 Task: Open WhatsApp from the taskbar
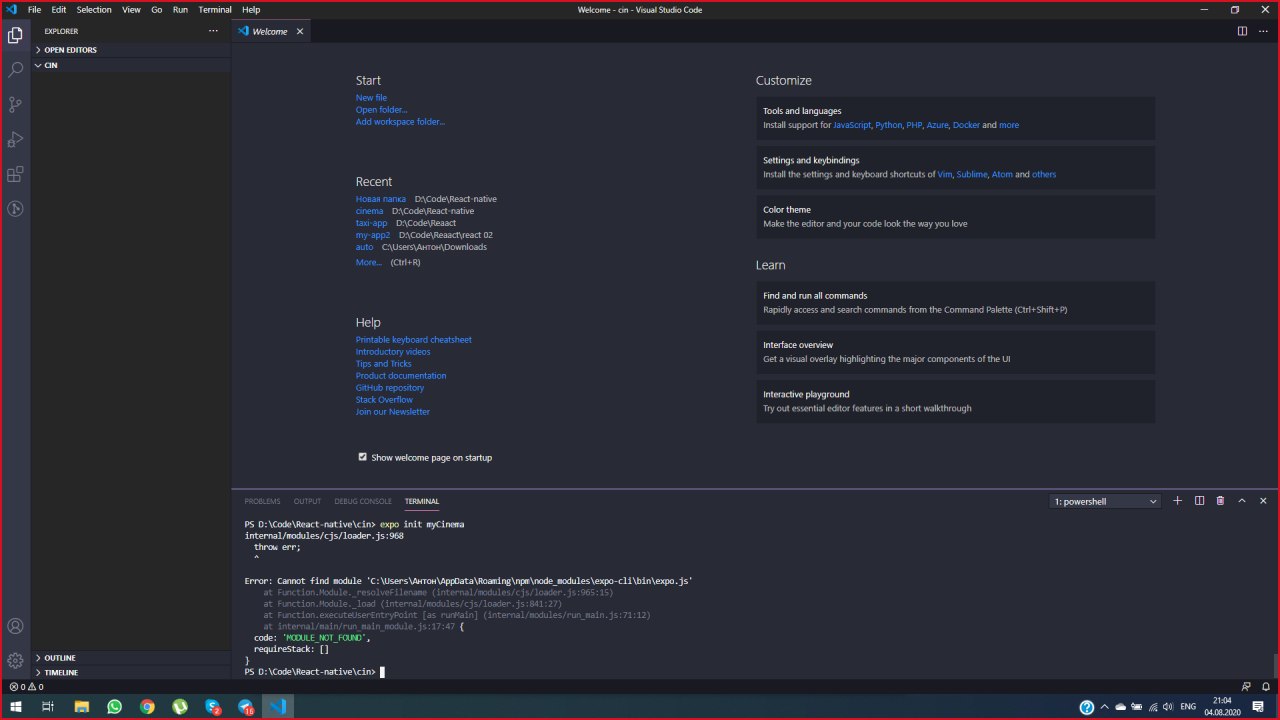tap(114, 707)
